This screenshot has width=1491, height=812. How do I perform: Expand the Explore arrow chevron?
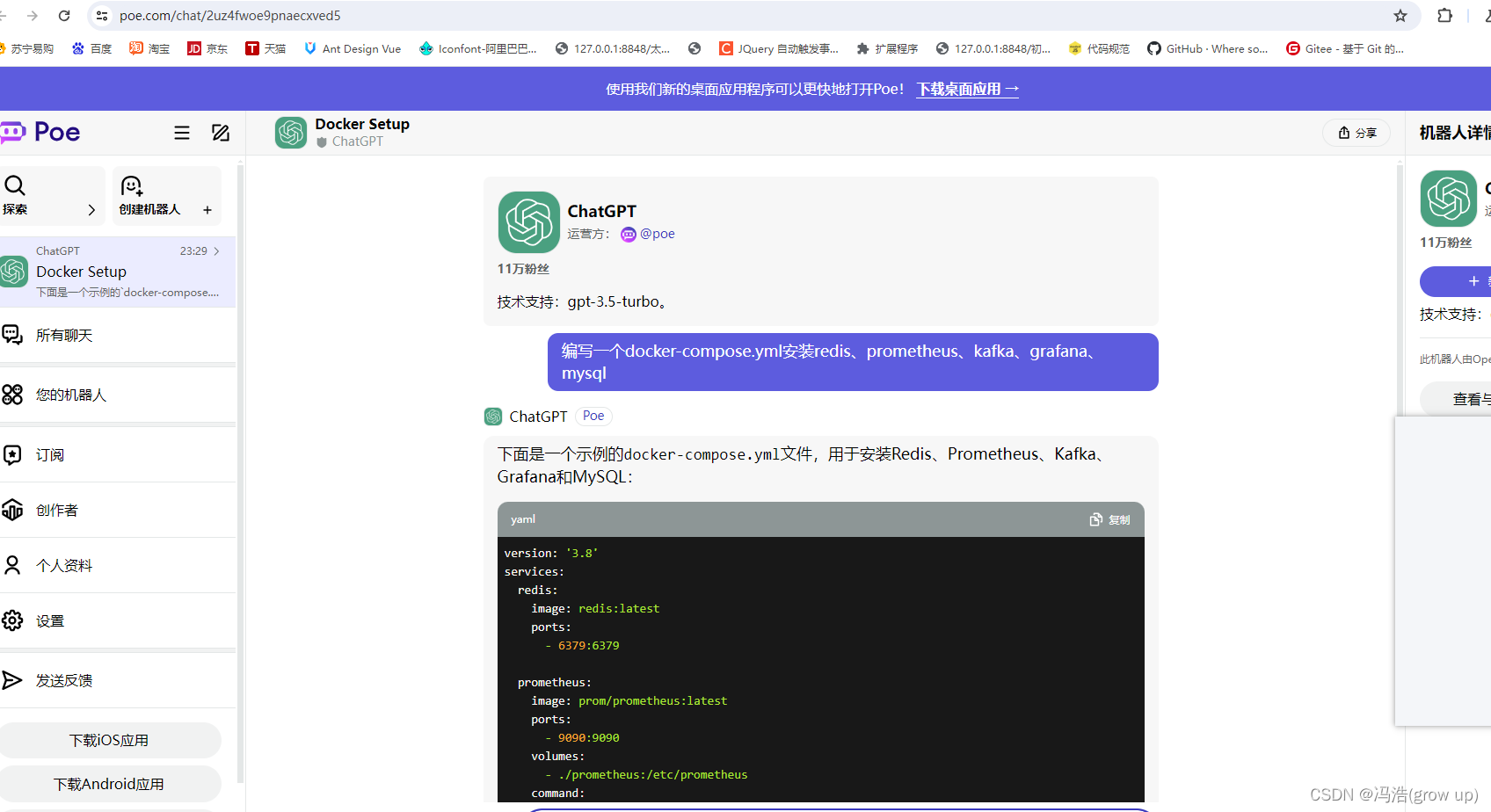click(91, 210)
